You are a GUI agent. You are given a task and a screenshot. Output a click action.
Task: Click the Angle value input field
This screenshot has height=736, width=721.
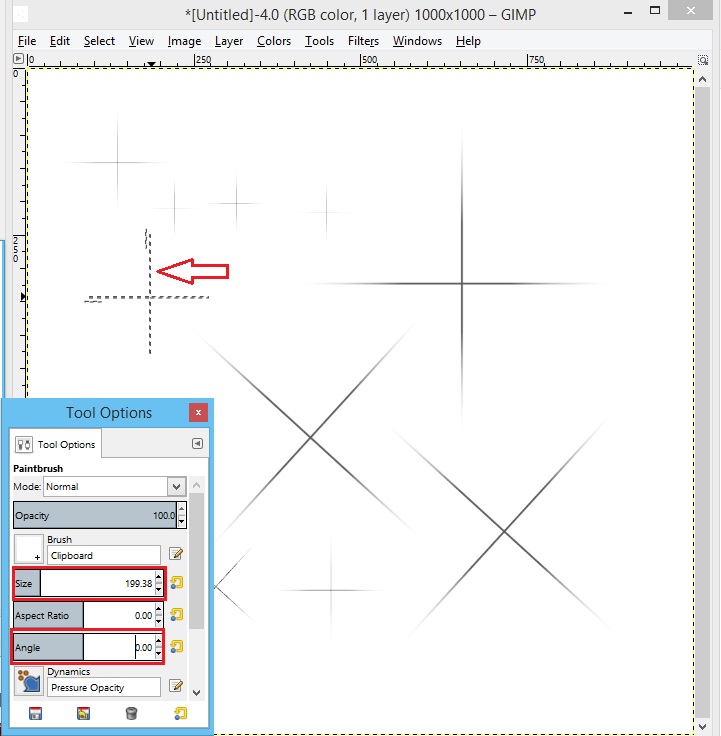120,647
